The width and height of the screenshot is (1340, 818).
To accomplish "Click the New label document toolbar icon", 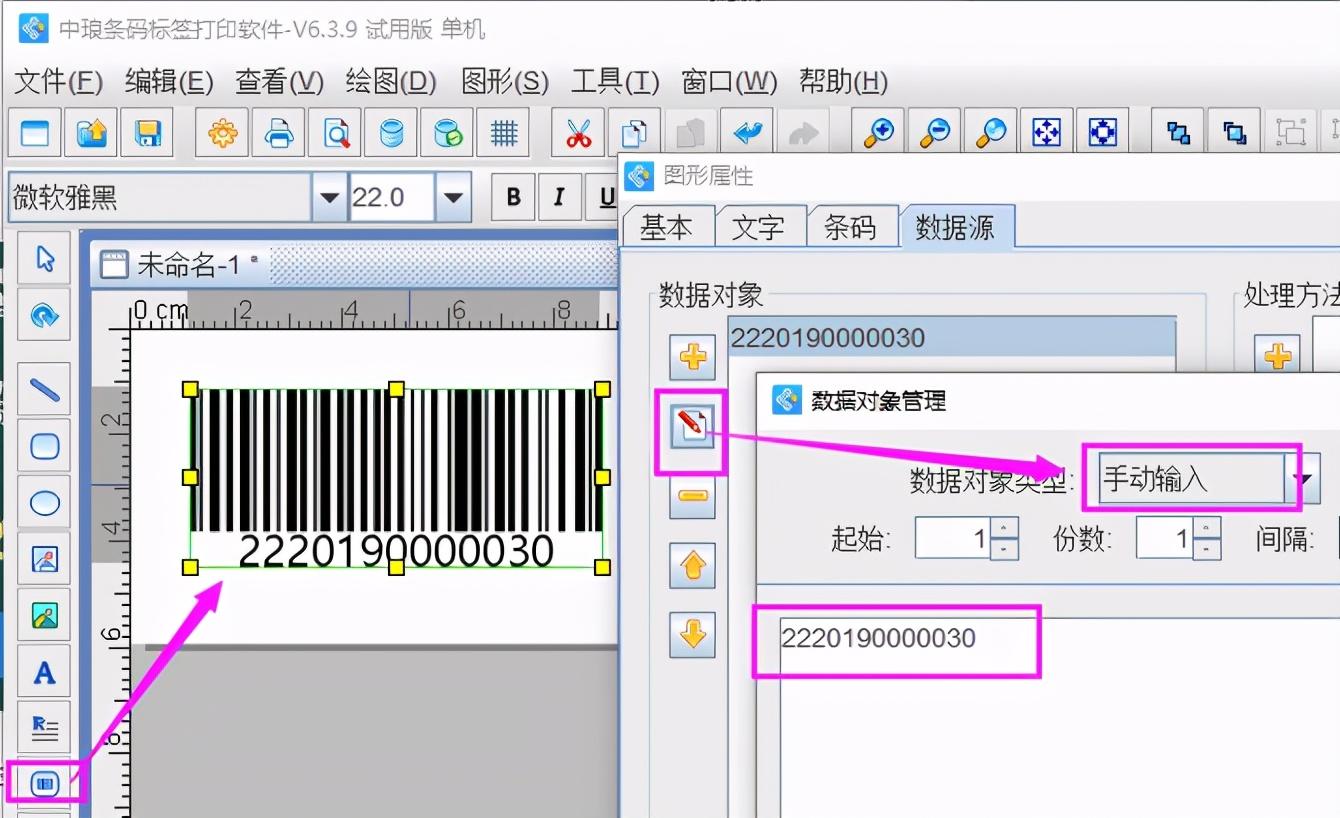I will [x=35, y=132].
